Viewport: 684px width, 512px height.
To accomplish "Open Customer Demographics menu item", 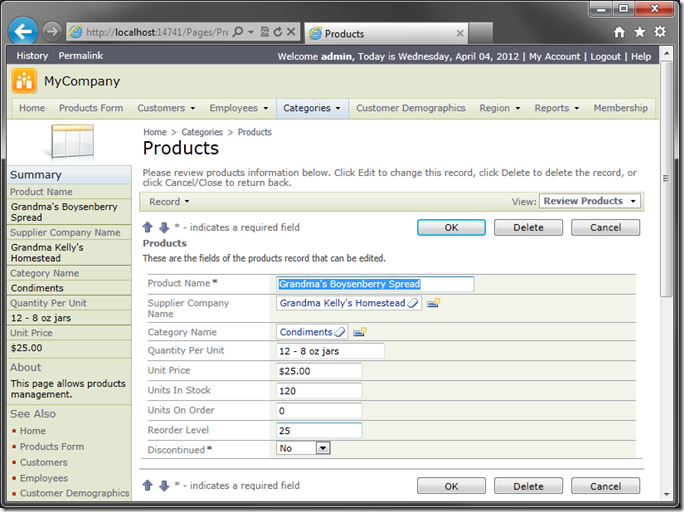I will pyautogui.click(x=410, y=108).
